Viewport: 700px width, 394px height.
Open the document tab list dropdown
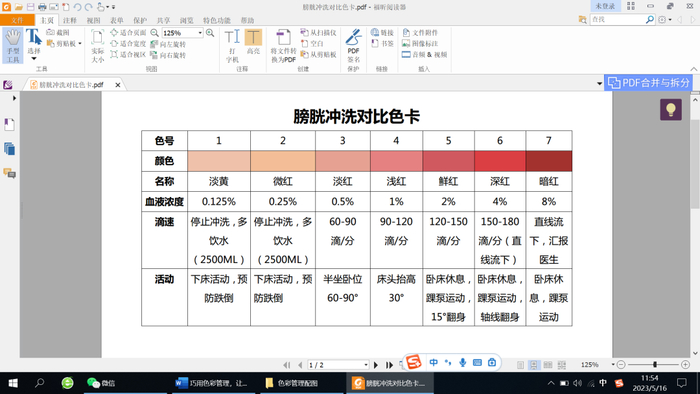coord(599,83)
